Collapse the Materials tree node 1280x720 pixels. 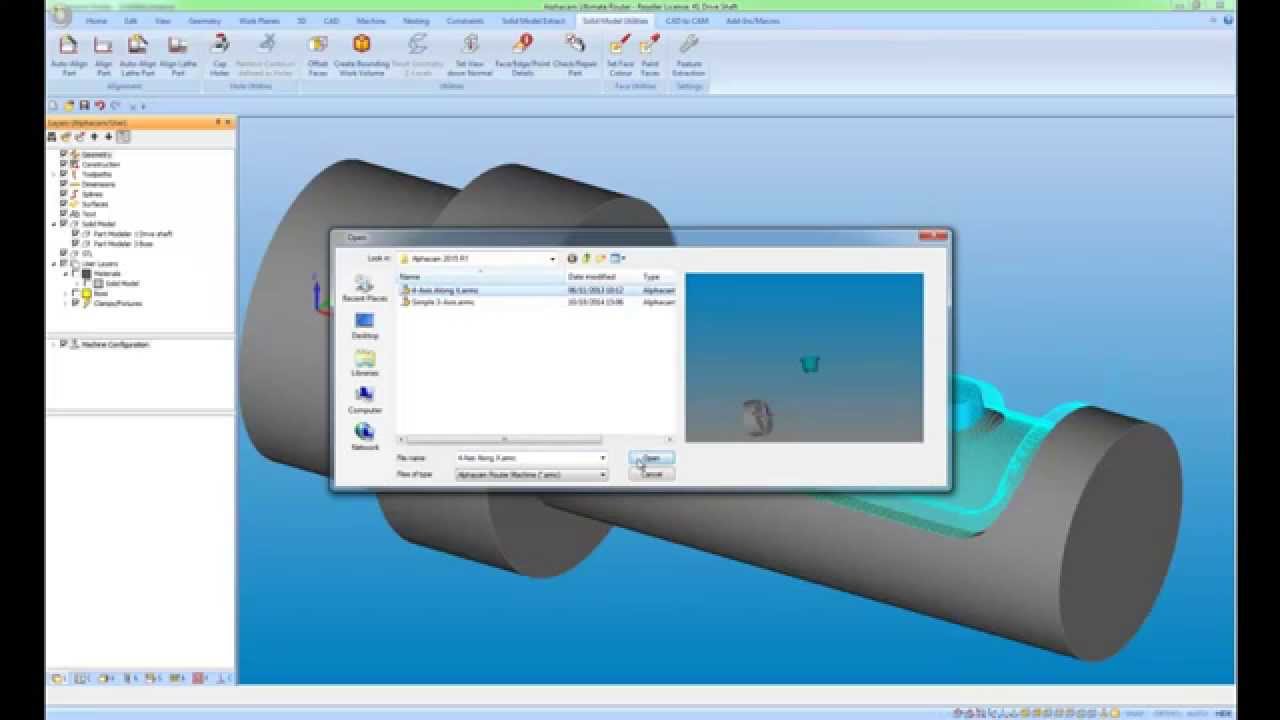point(66,273)
